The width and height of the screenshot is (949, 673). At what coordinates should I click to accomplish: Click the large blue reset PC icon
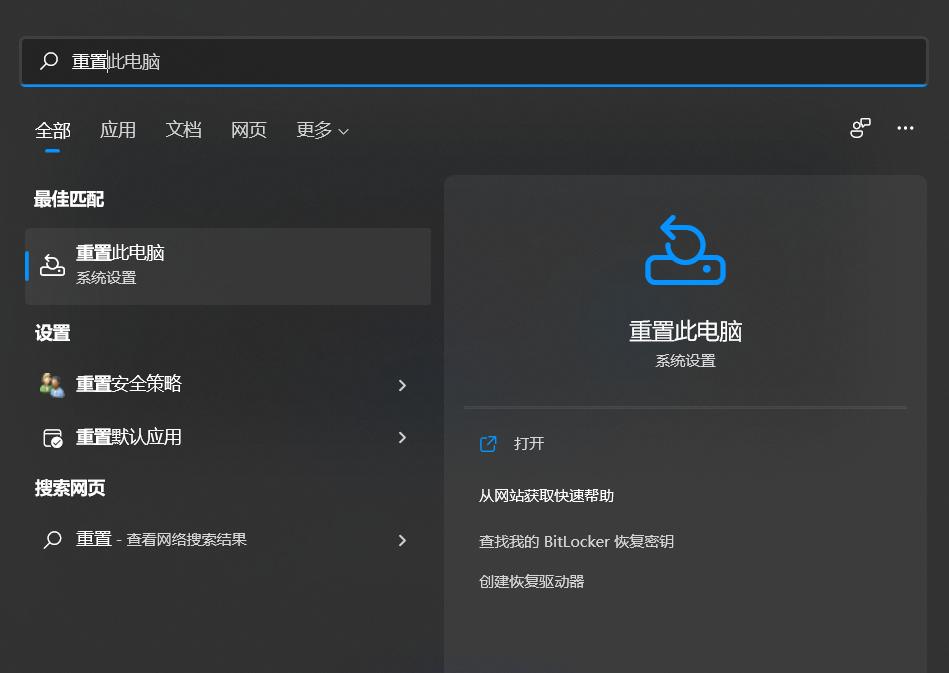(684, 249)
